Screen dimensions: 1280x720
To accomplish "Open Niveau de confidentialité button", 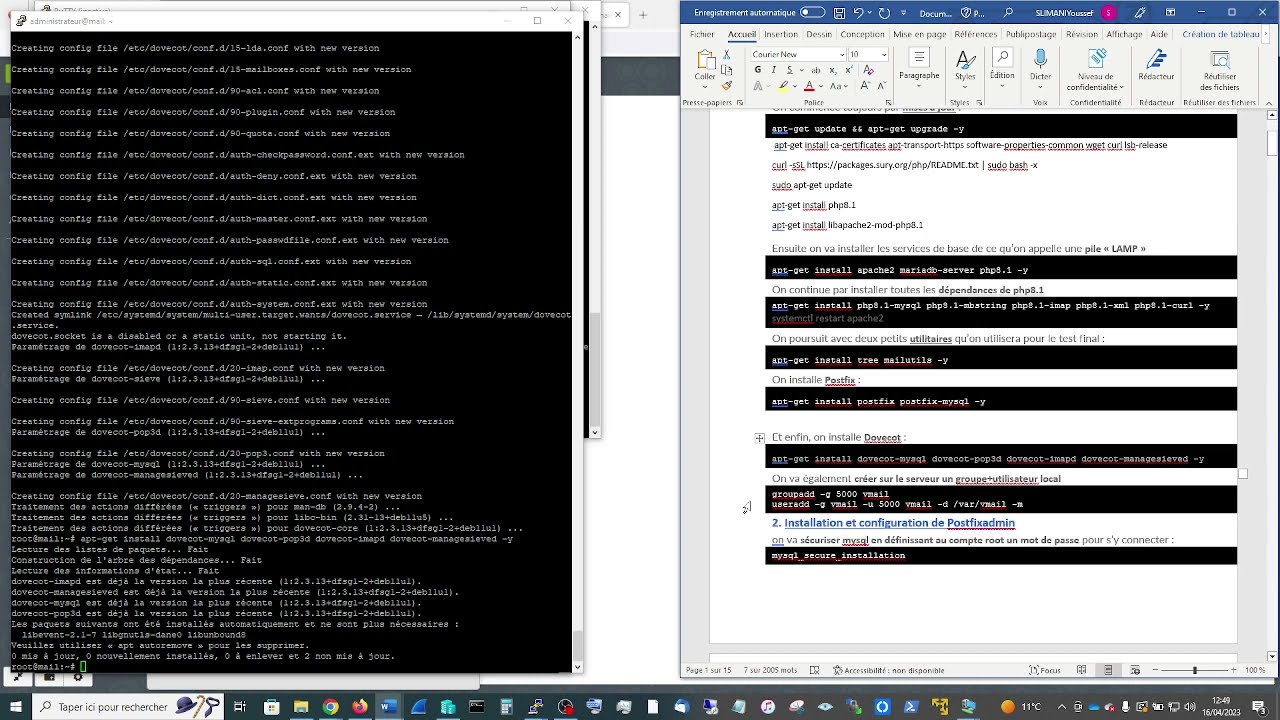I will 1095,70.
